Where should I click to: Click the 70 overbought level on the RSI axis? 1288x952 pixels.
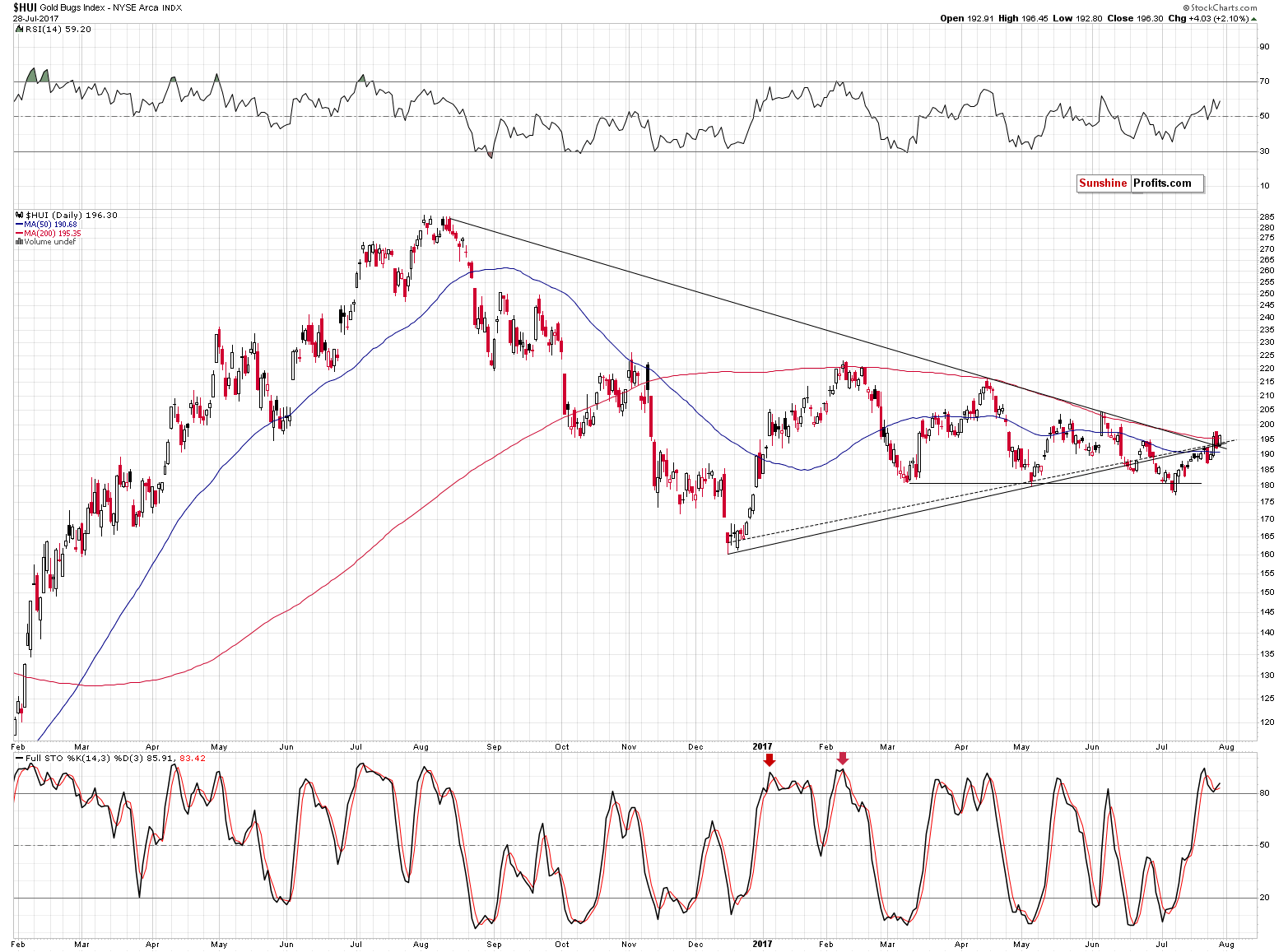1264,81
